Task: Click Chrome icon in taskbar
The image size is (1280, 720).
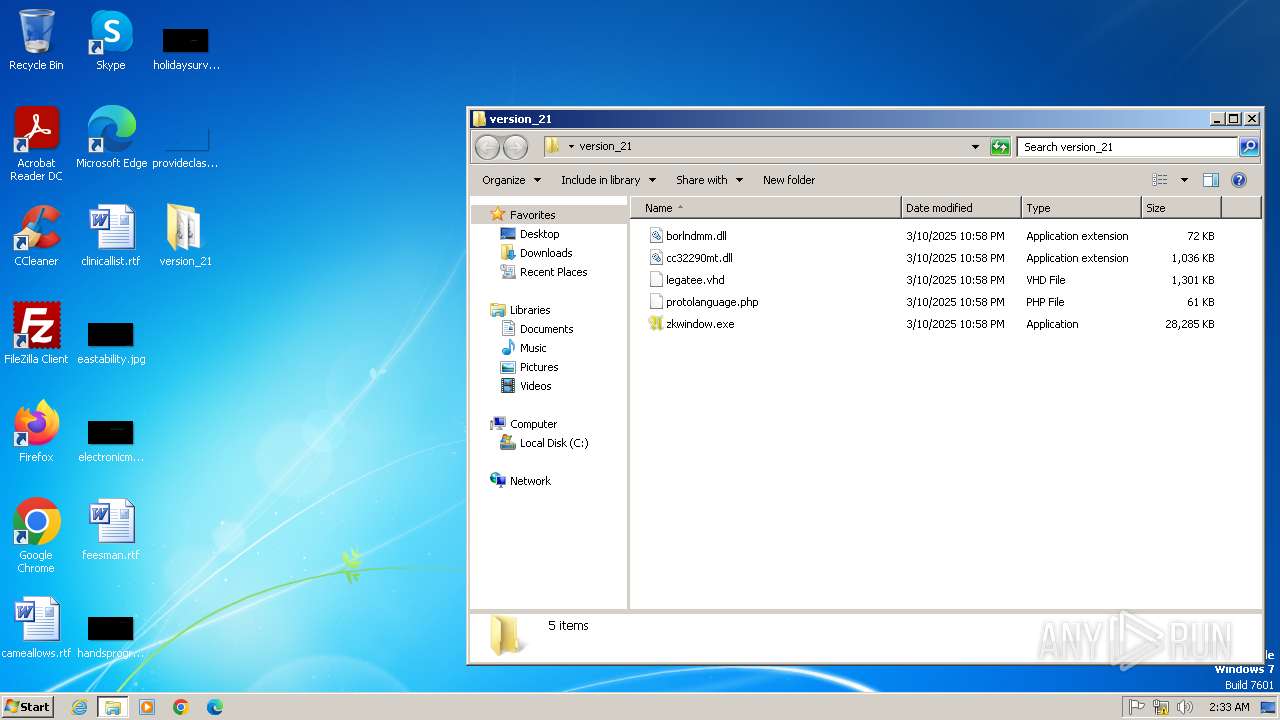Action: pyautogui.click(x=181, y=707)
